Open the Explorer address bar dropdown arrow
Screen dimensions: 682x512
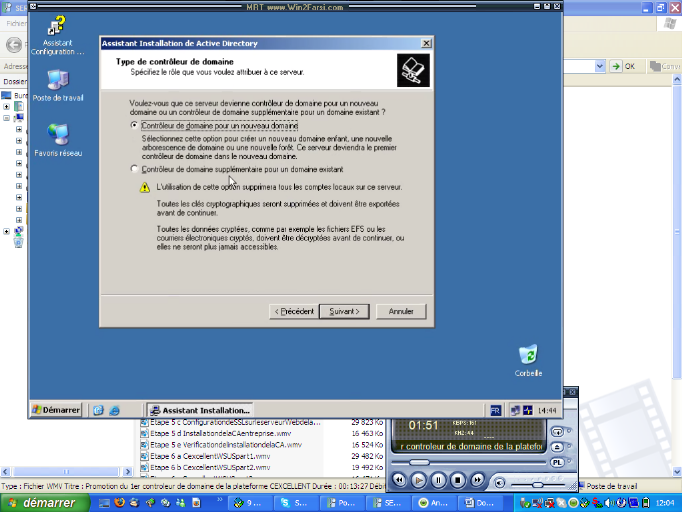600,66
